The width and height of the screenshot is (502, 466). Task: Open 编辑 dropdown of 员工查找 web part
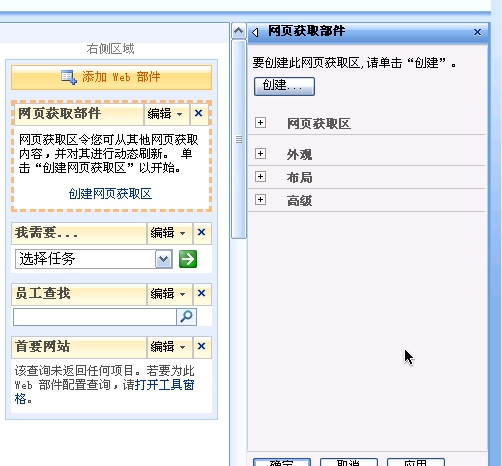pos(169,294)
